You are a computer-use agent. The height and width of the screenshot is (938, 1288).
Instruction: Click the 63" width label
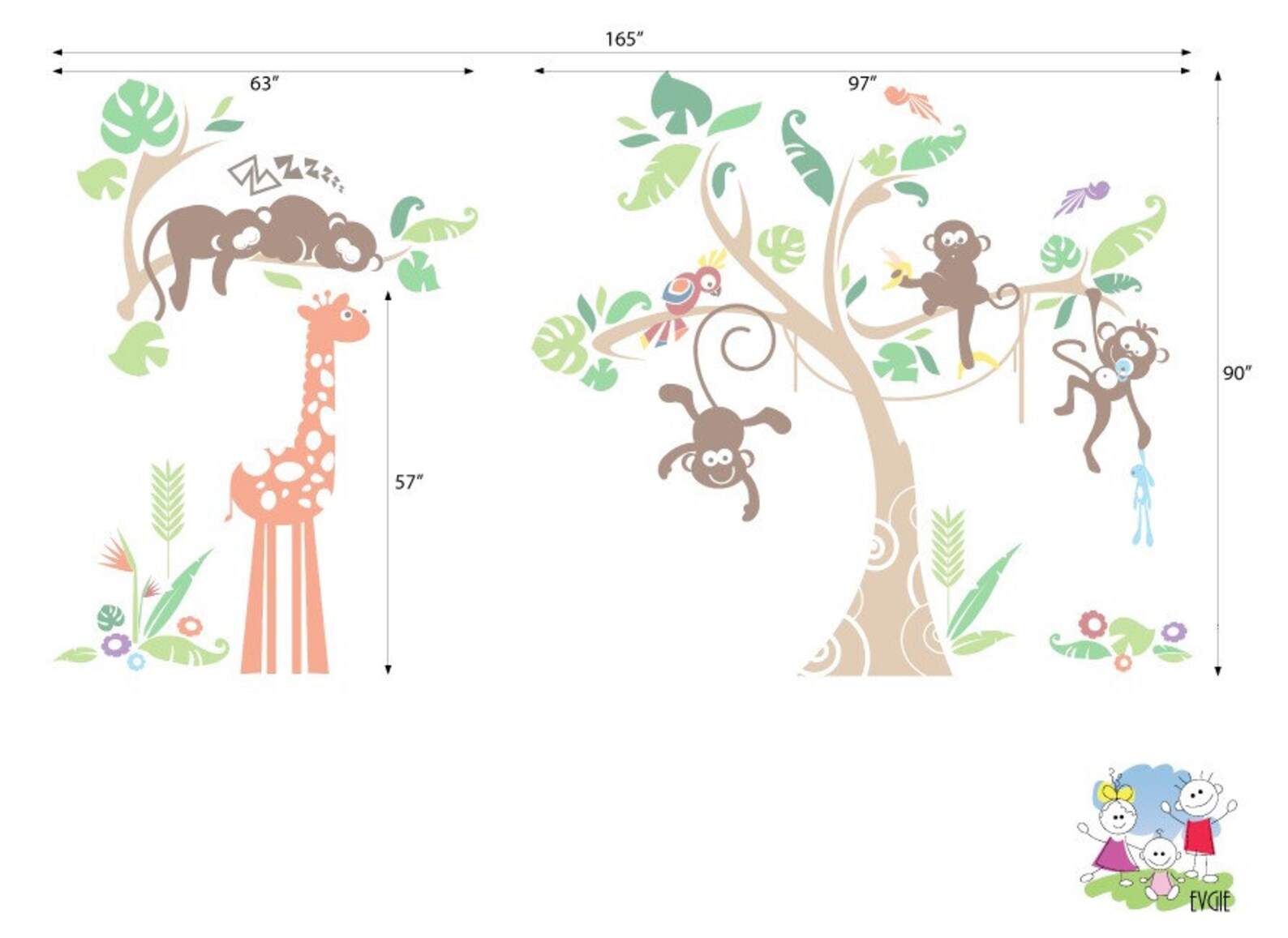click(264, 84)
